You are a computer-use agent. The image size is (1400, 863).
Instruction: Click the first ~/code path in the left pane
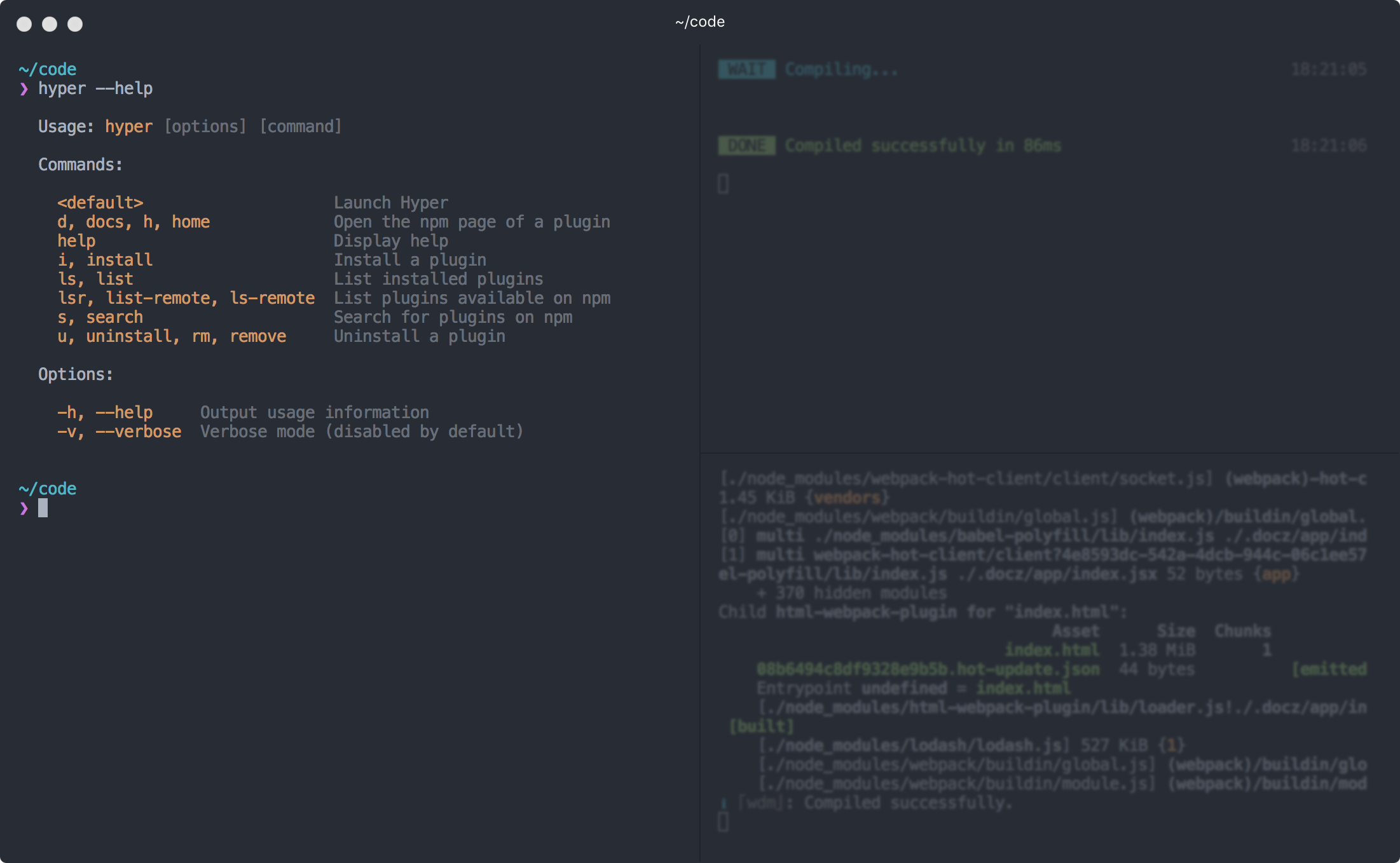(x=48, y=69)
